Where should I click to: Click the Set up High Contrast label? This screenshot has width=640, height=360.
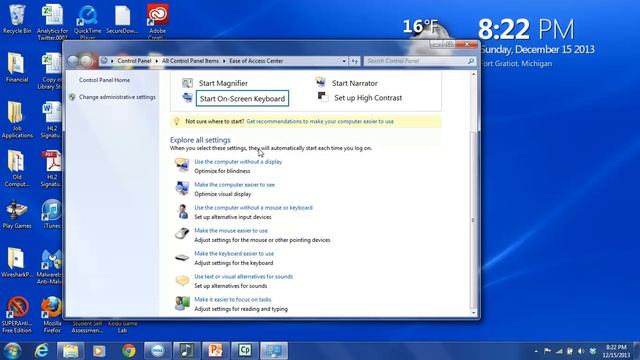[x=368, y=98]
